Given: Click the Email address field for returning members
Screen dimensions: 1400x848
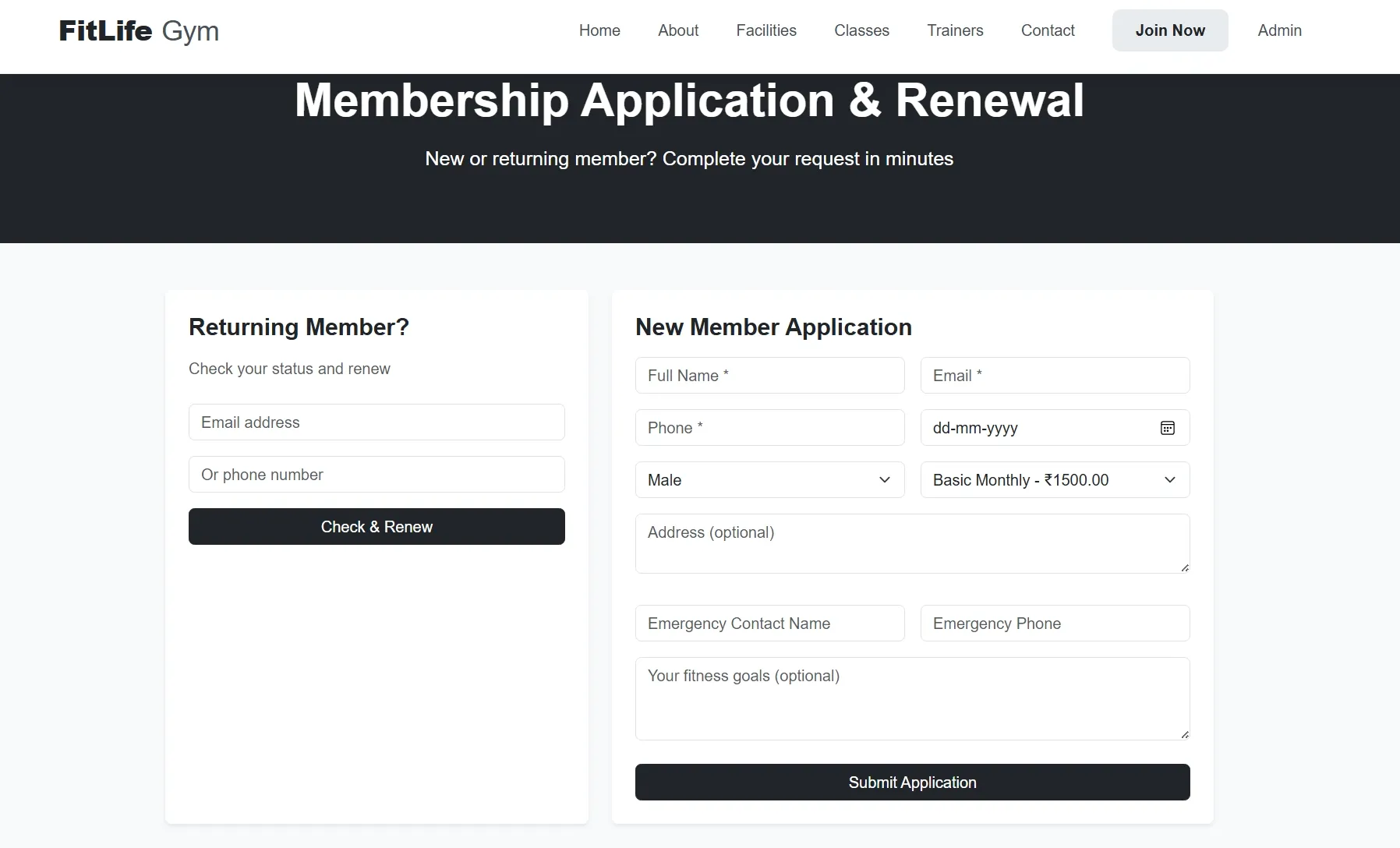Looking at the screenshot, I should tap(377, 422).
